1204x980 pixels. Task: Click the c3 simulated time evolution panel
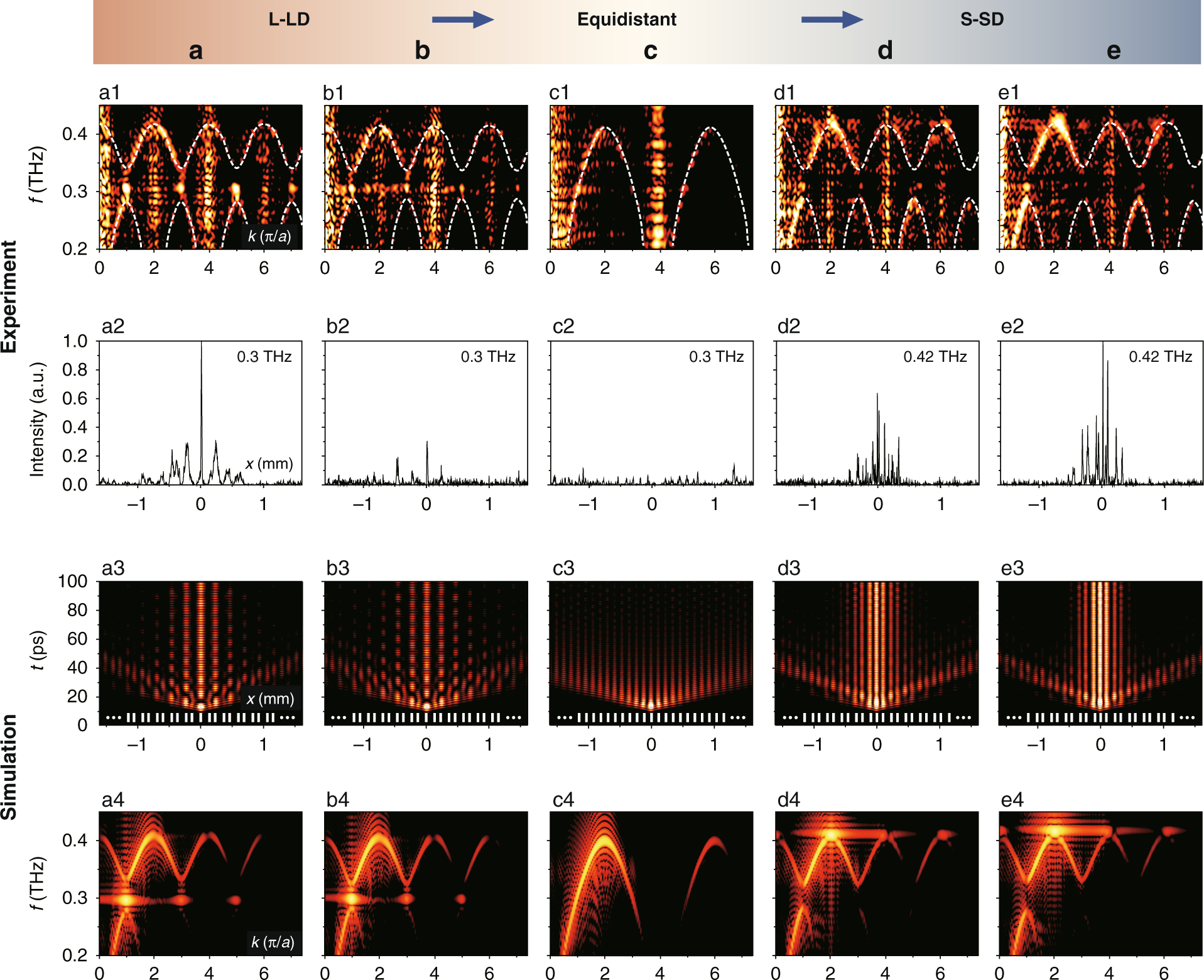651,653
